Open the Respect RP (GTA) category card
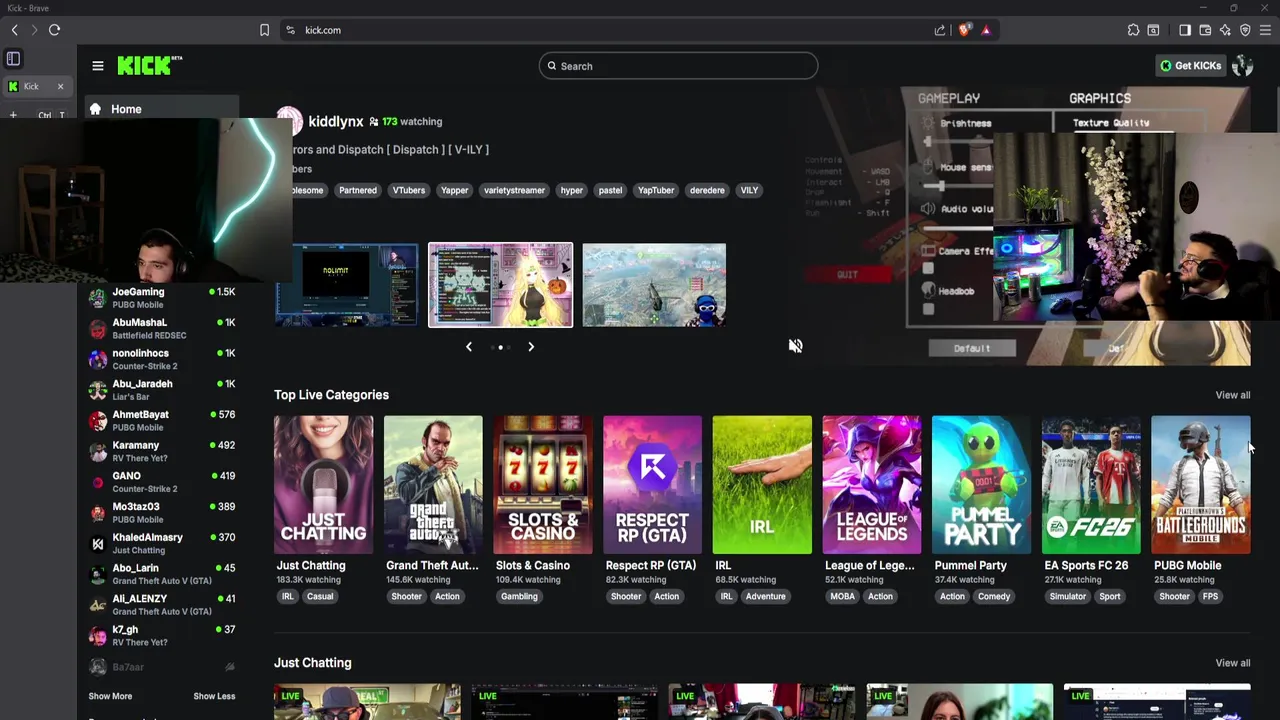1280x720 pixels. 652,485
